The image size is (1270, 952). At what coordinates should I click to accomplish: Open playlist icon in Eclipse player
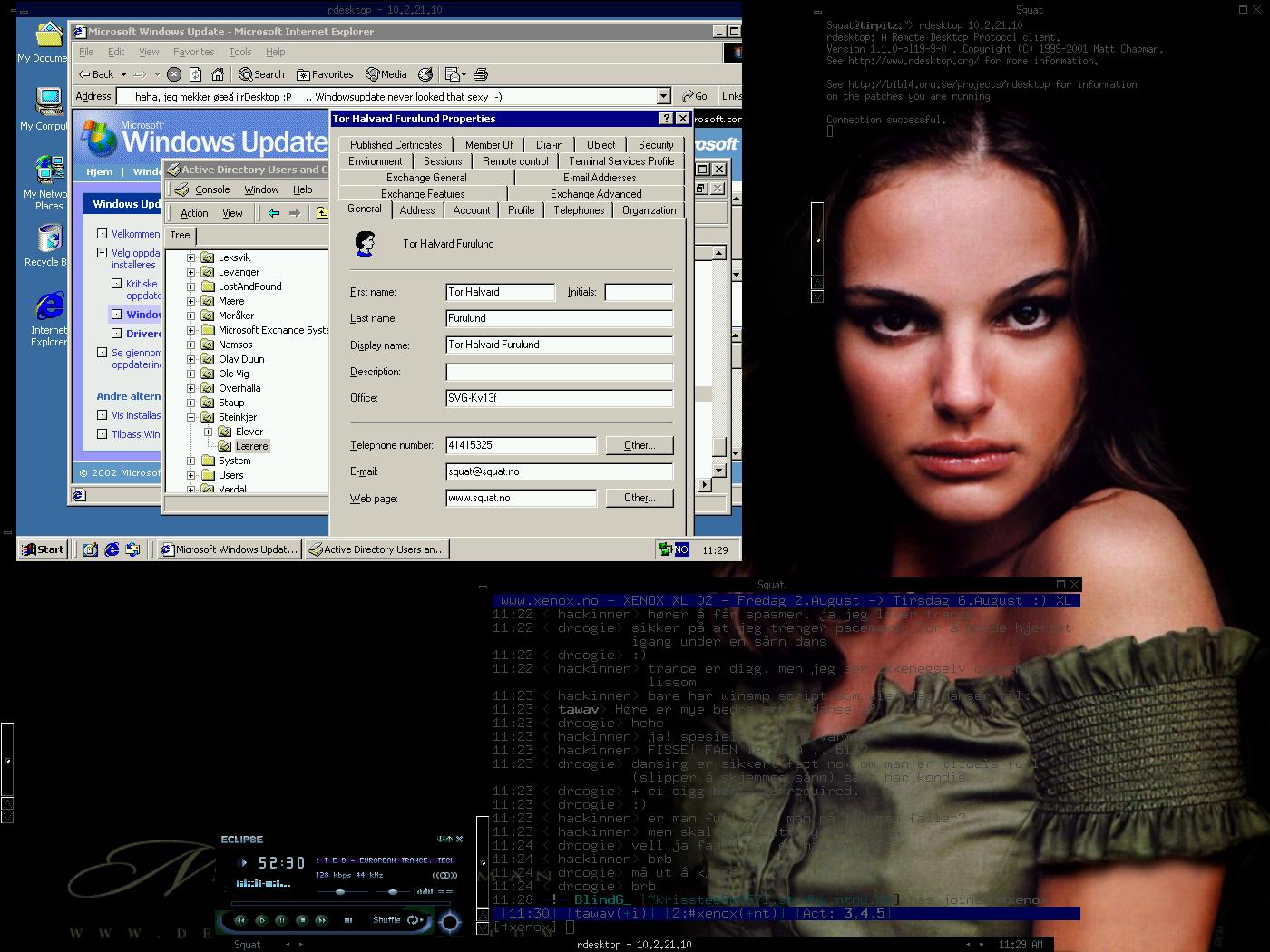tap(445, 890)
